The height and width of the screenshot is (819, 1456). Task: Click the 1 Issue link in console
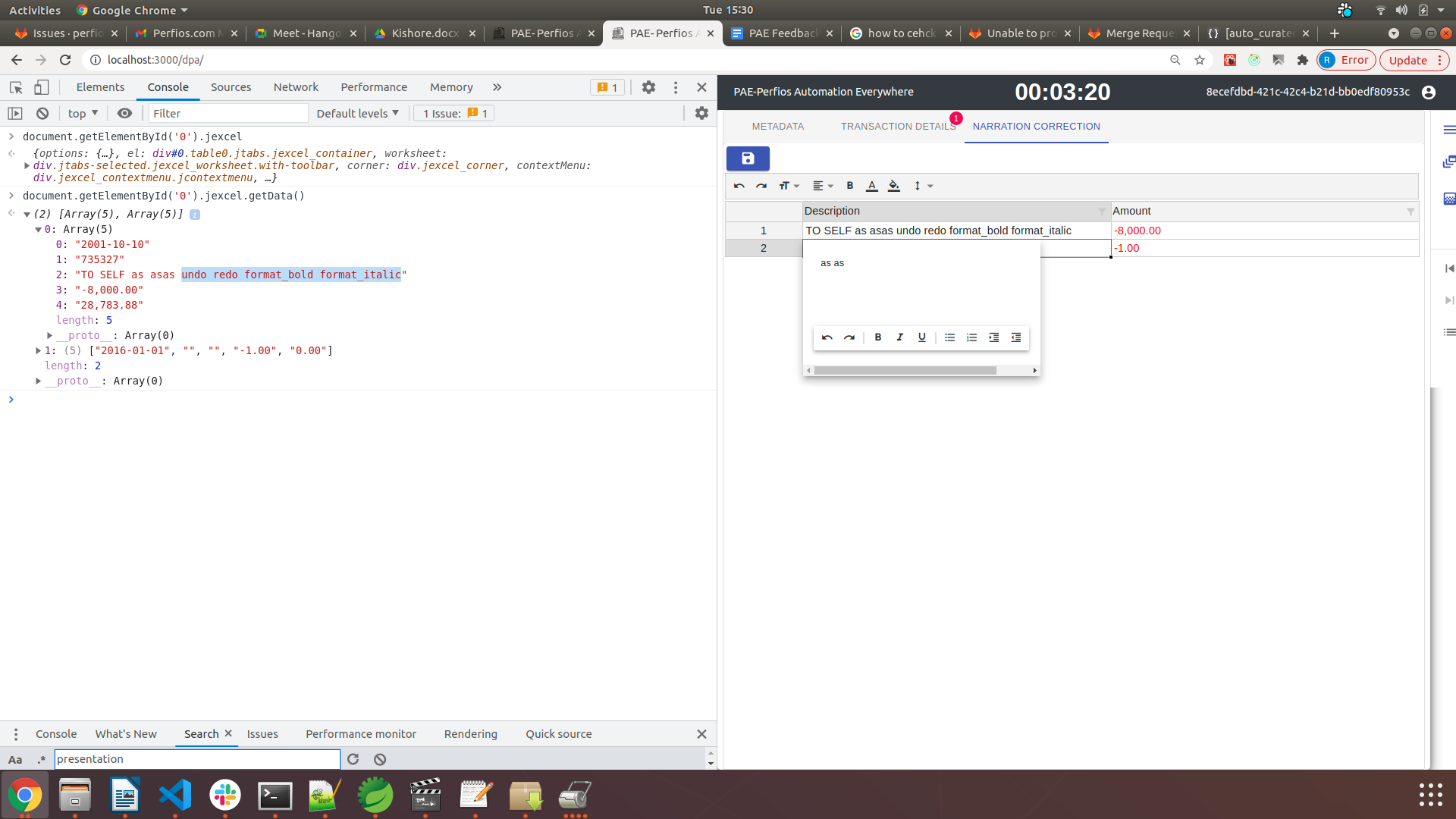tap(453, 113)
